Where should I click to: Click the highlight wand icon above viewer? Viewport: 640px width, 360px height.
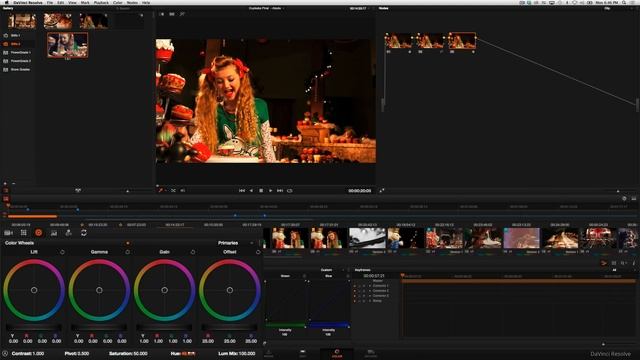[182, 14]
